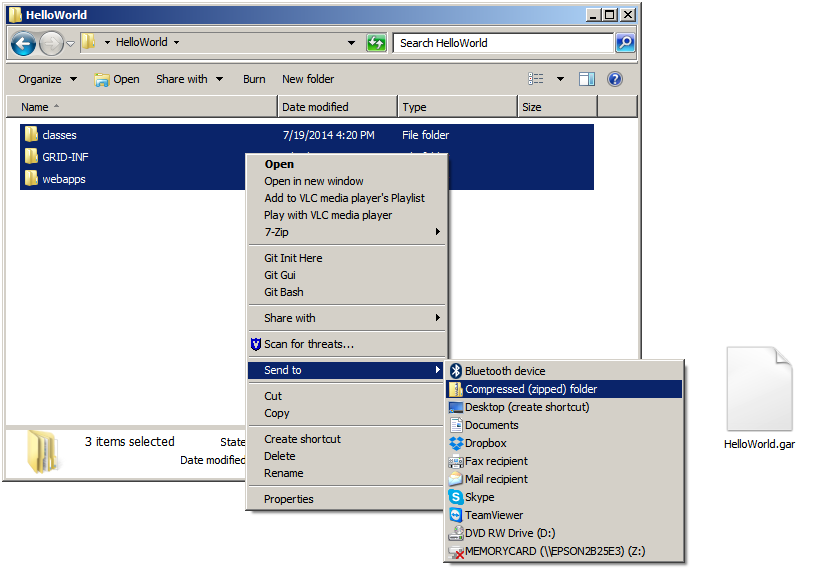This screenshot has height=584, width=835.
Task: Click the change view icon
Action: click(537, 79)
